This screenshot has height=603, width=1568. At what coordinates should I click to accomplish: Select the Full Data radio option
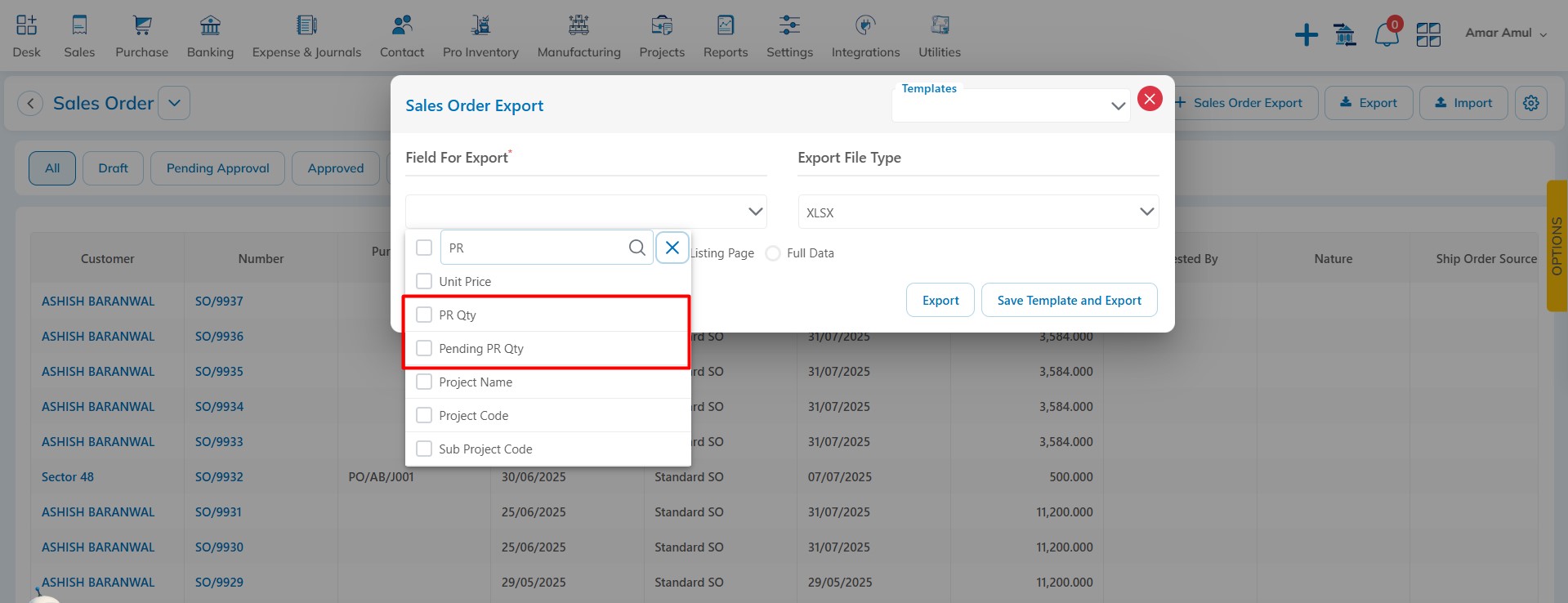[773, 253]
